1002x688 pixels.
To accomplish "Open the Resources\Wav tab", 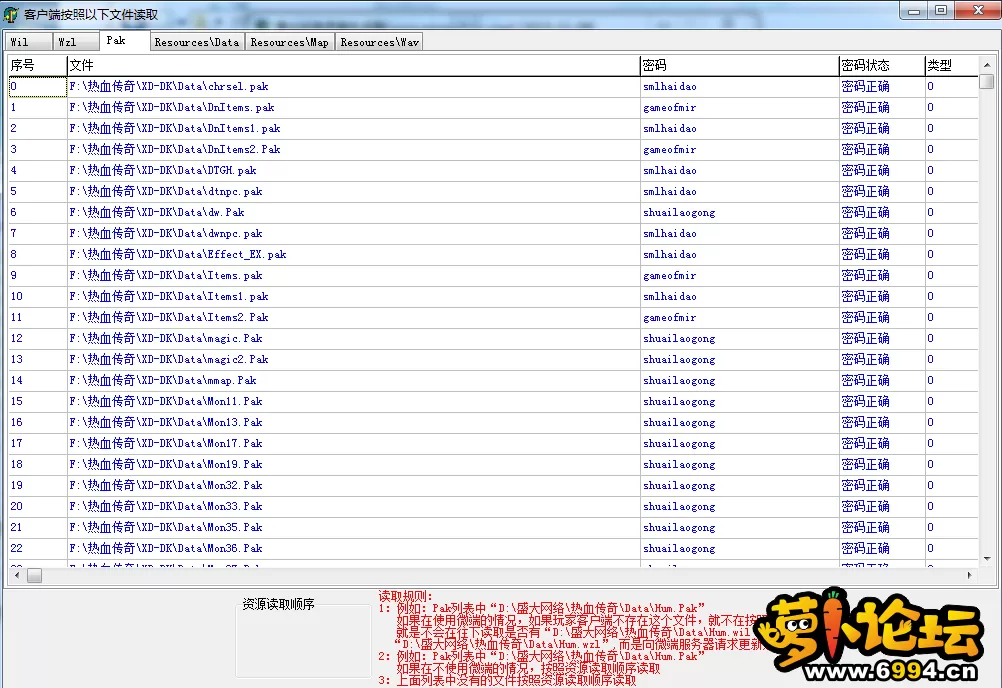I will pyautogui.click(x=380, y=42).
